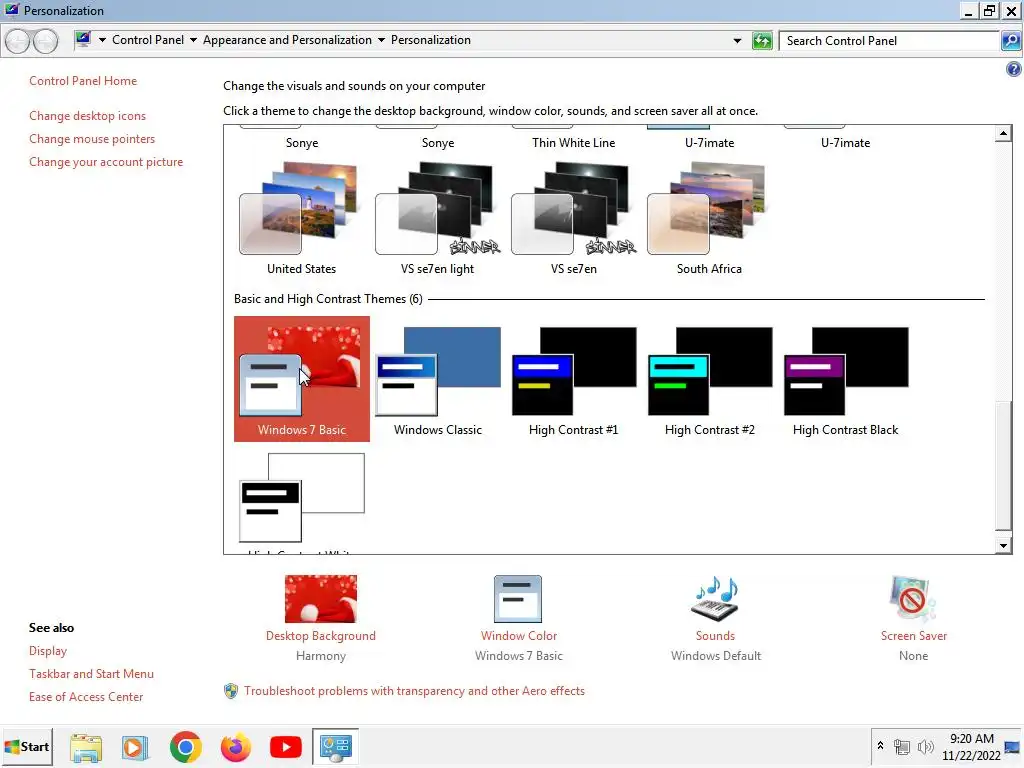The image size is (1024, 768).
Task: Click the Window Color text link
Action: 519,636
